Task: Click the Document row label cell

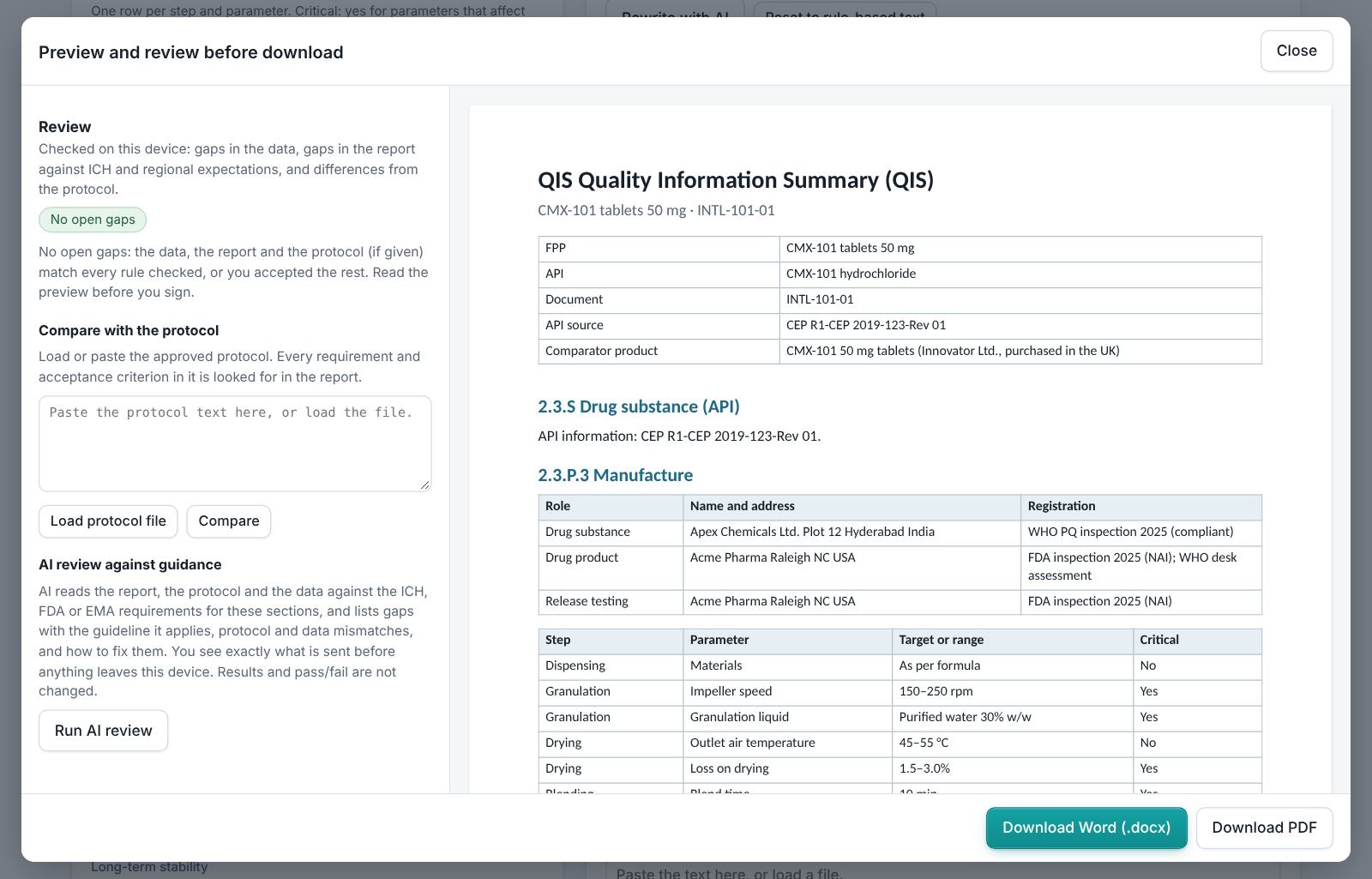Action: tap(659, 300)
